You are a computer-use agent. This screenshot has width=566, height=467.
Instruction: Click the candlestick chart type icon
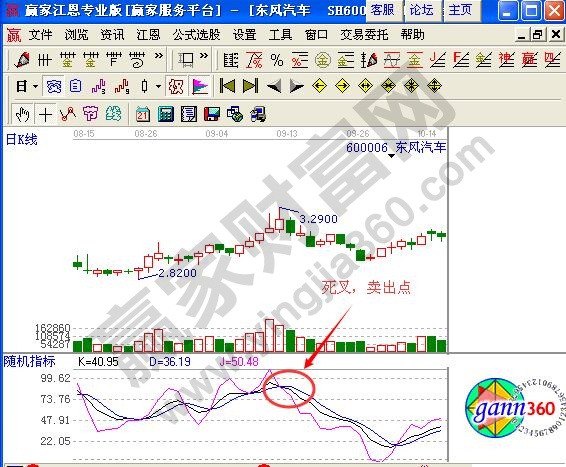(144, 86)
